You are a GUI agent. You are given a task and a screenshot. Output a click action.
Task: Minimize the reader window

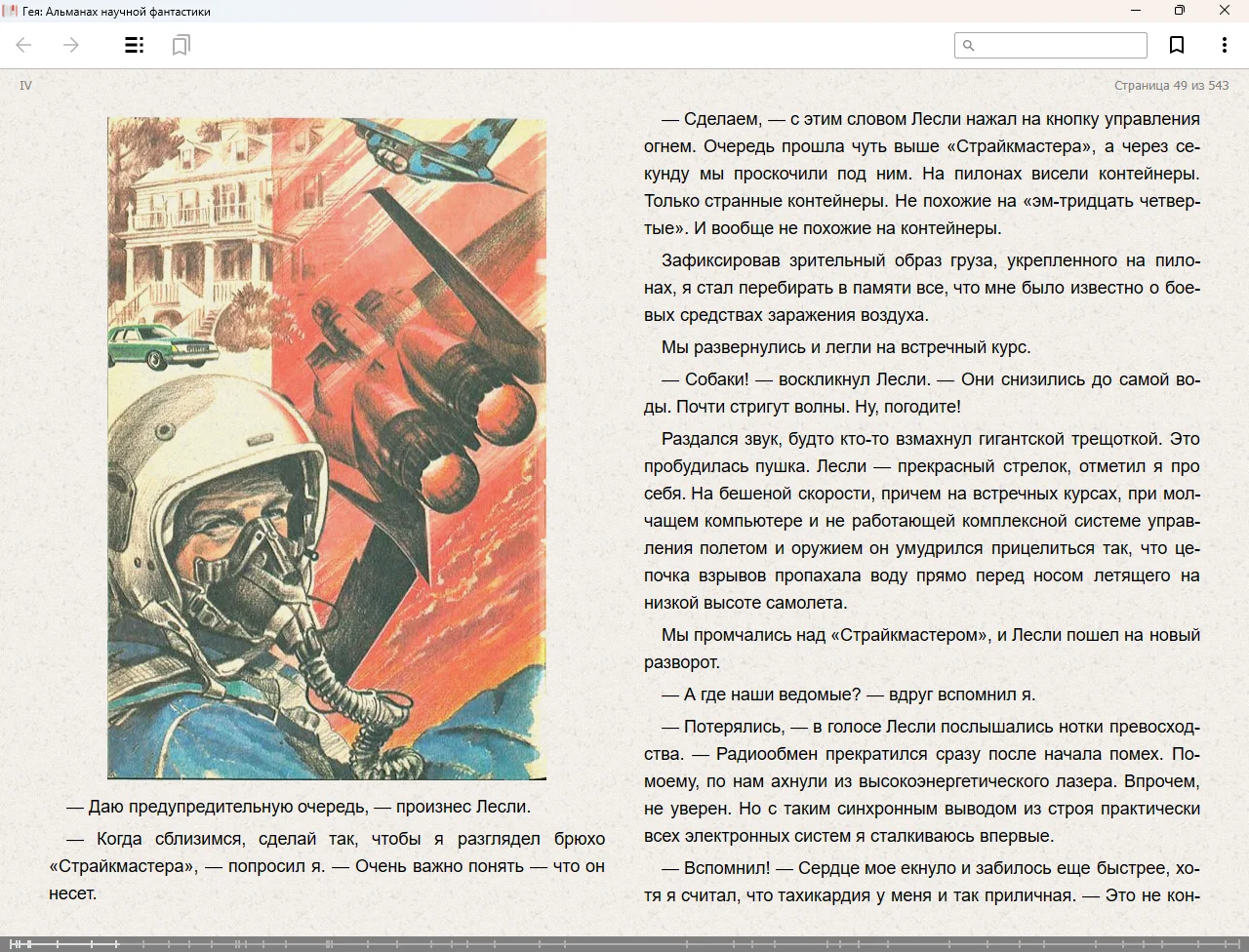[x=1136, y=11]
